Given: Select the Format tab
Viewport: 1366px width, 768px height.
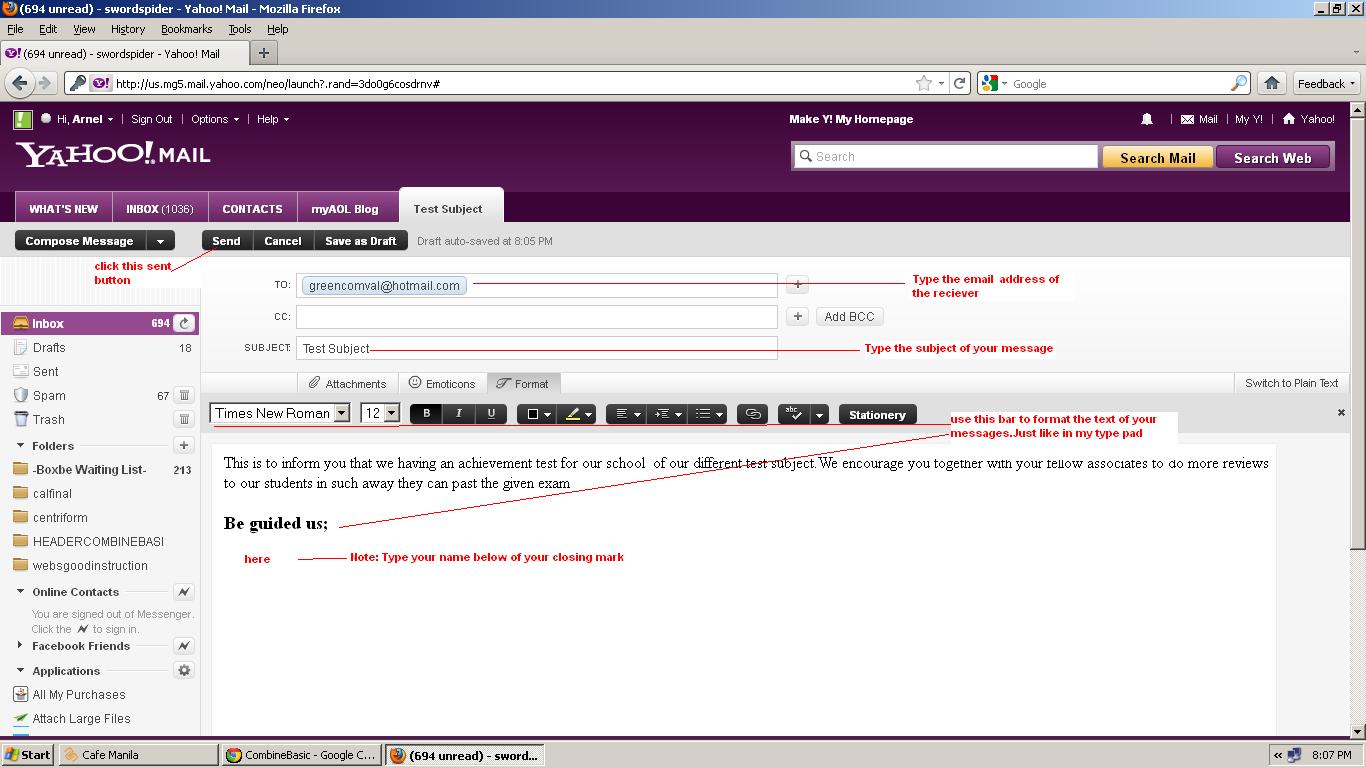Looking at the screenshot, I should [x=523, y=383].
